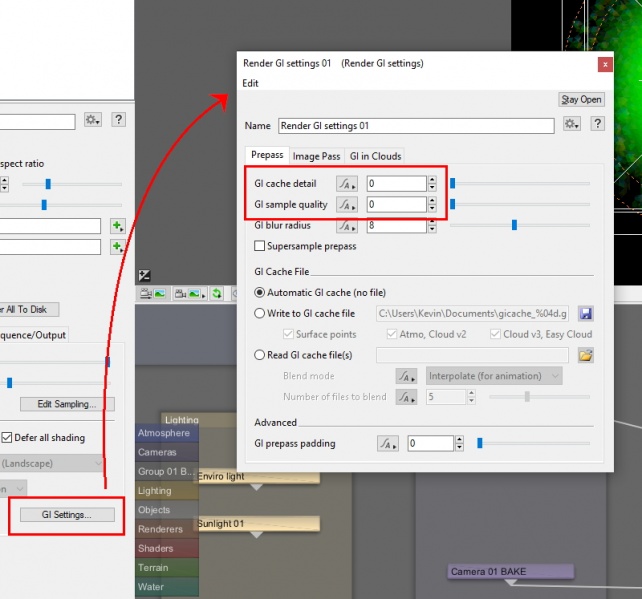Select the Atmosphere node category

tap(167, 433)
